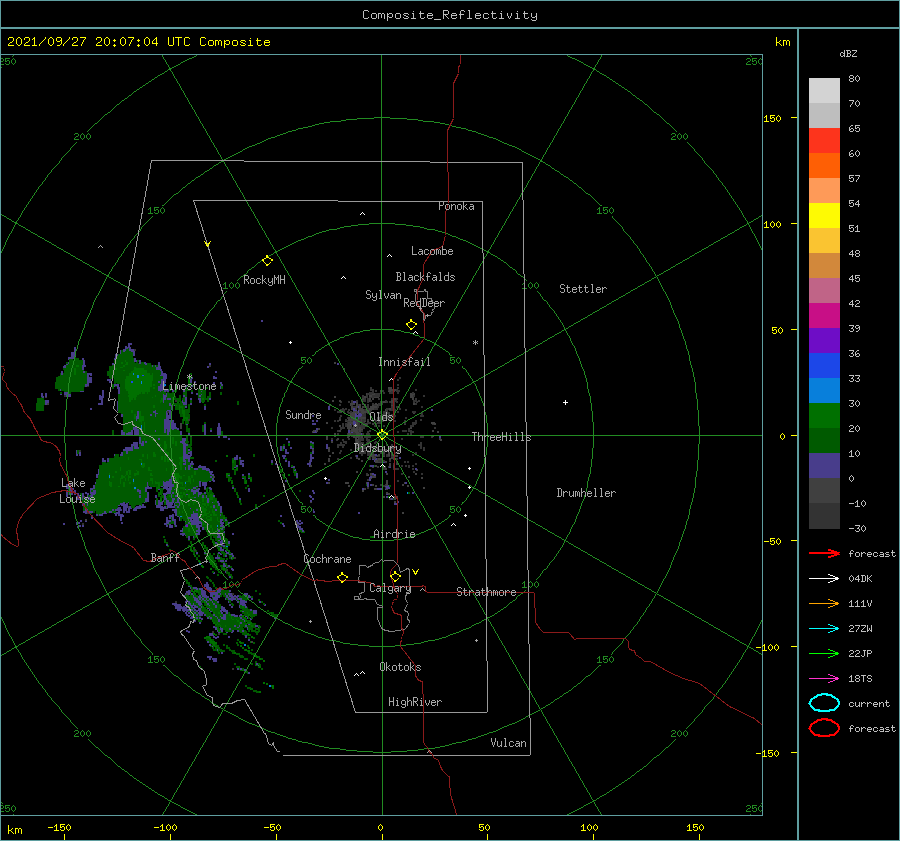Click the yellow diamond marker below RedDeer
The height and width of the screenshot is (841, 900).
point(412,325)
